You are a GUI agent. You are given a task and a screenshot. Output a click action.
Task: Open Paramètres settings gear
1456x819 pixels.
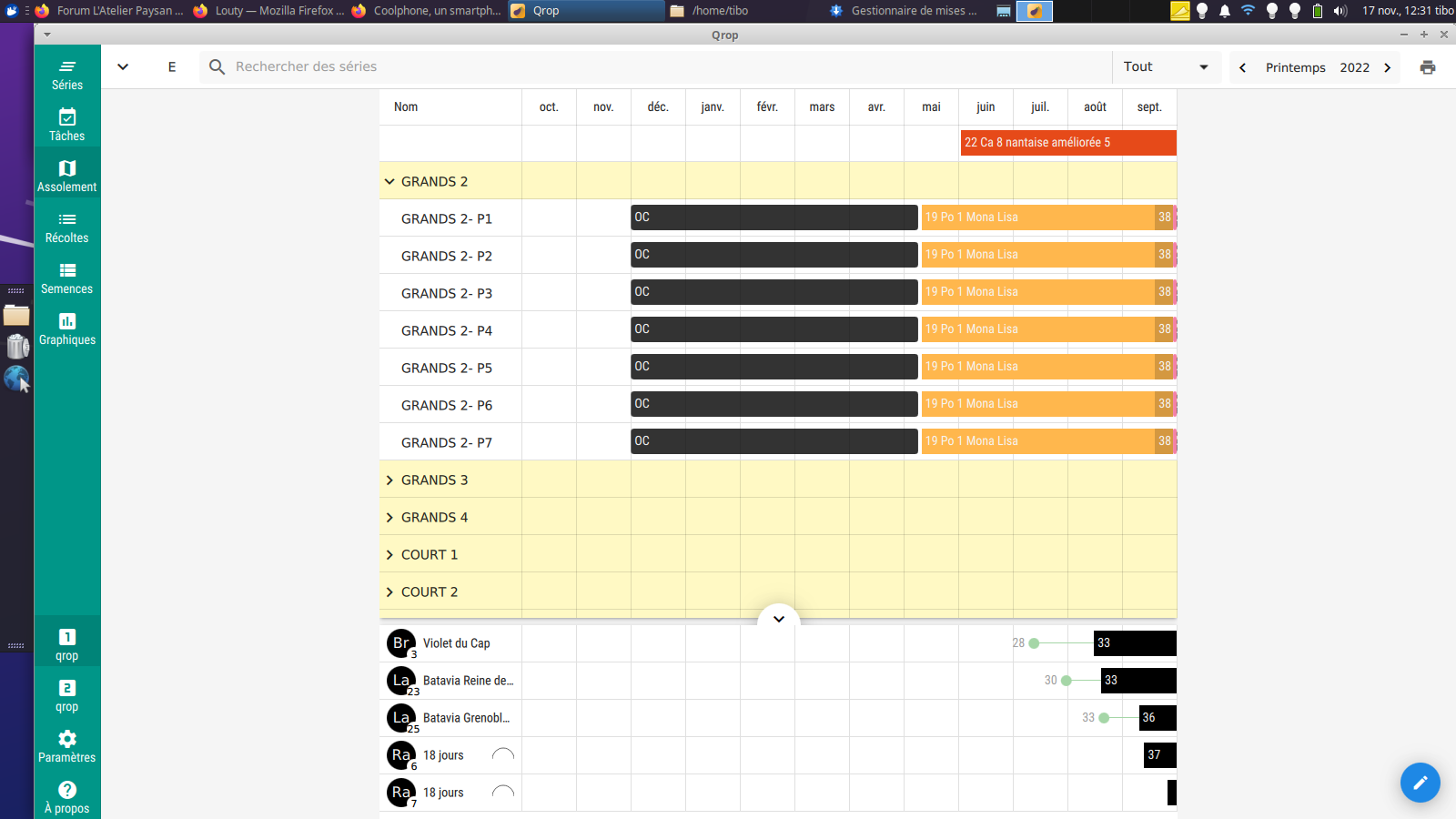67,746
